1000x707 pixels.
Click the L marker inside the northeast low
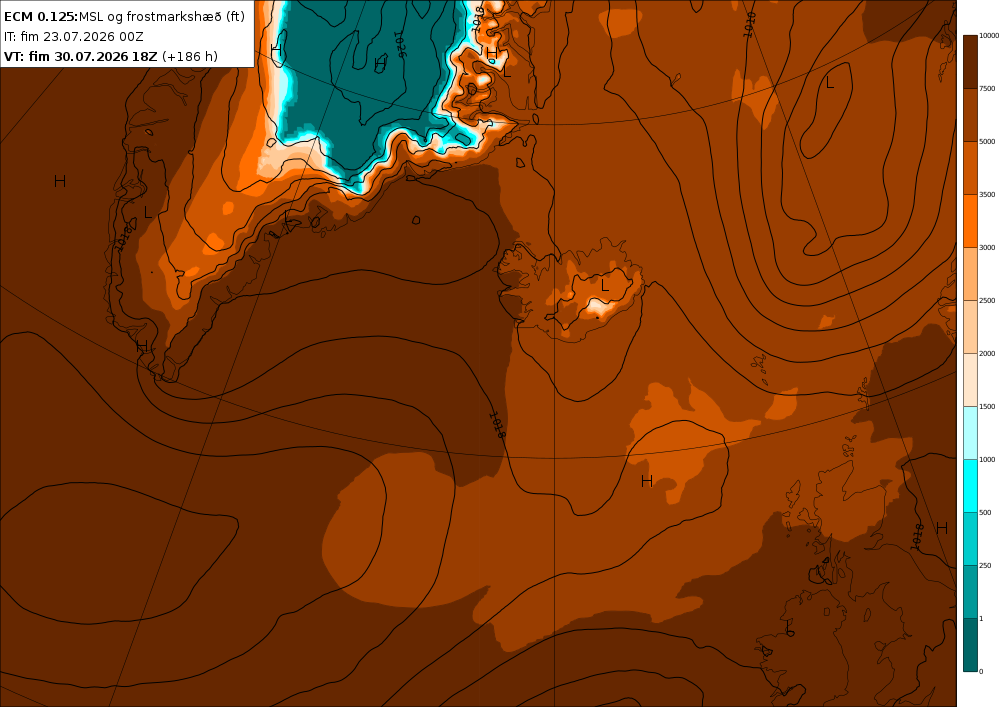point(830,83)
